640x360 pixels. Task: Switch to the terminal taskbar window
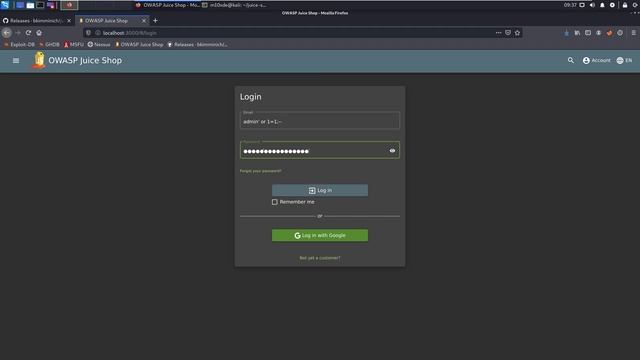tap(234, 5)
